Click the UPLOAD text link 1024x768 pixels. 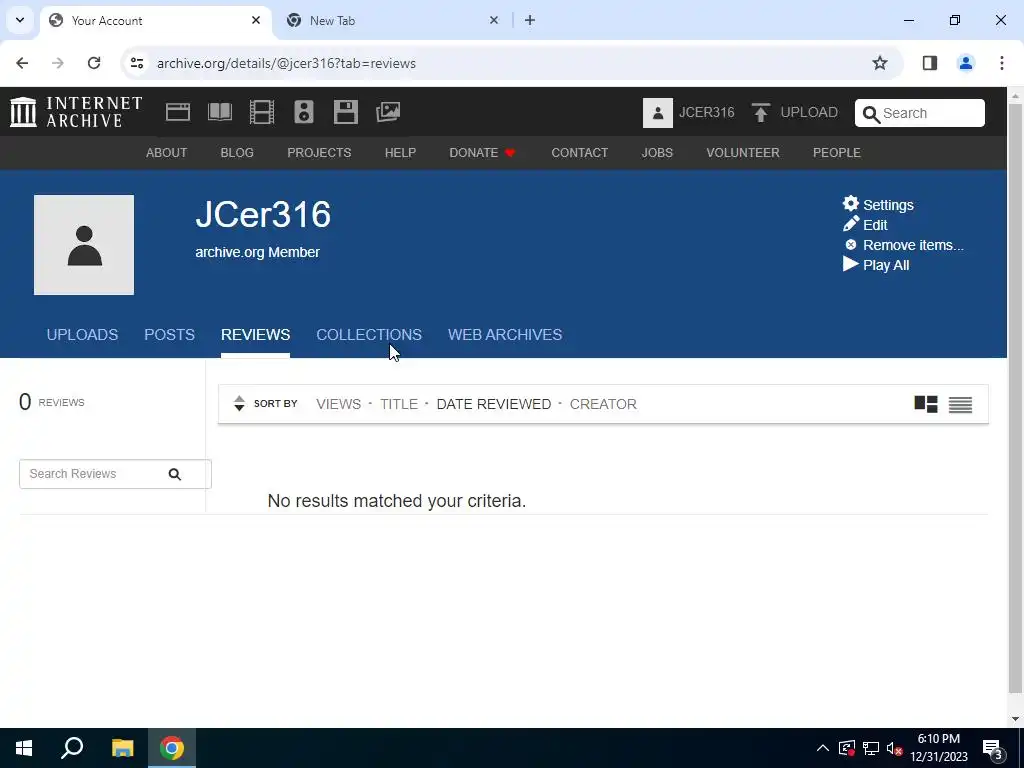pyautogui.click(x=809, y=112)
